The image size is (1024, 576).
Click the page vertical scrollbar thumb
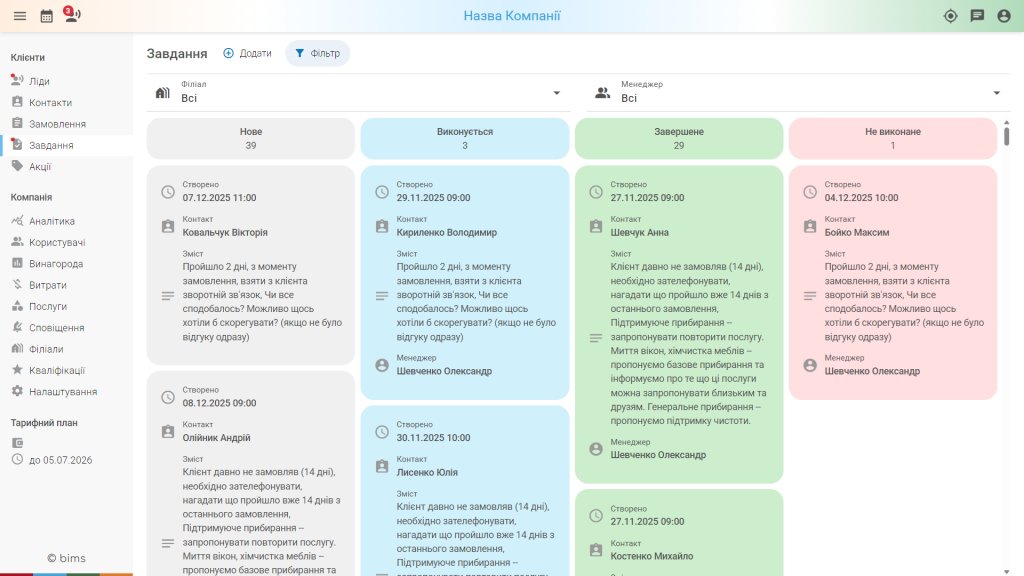[1006, 136]
